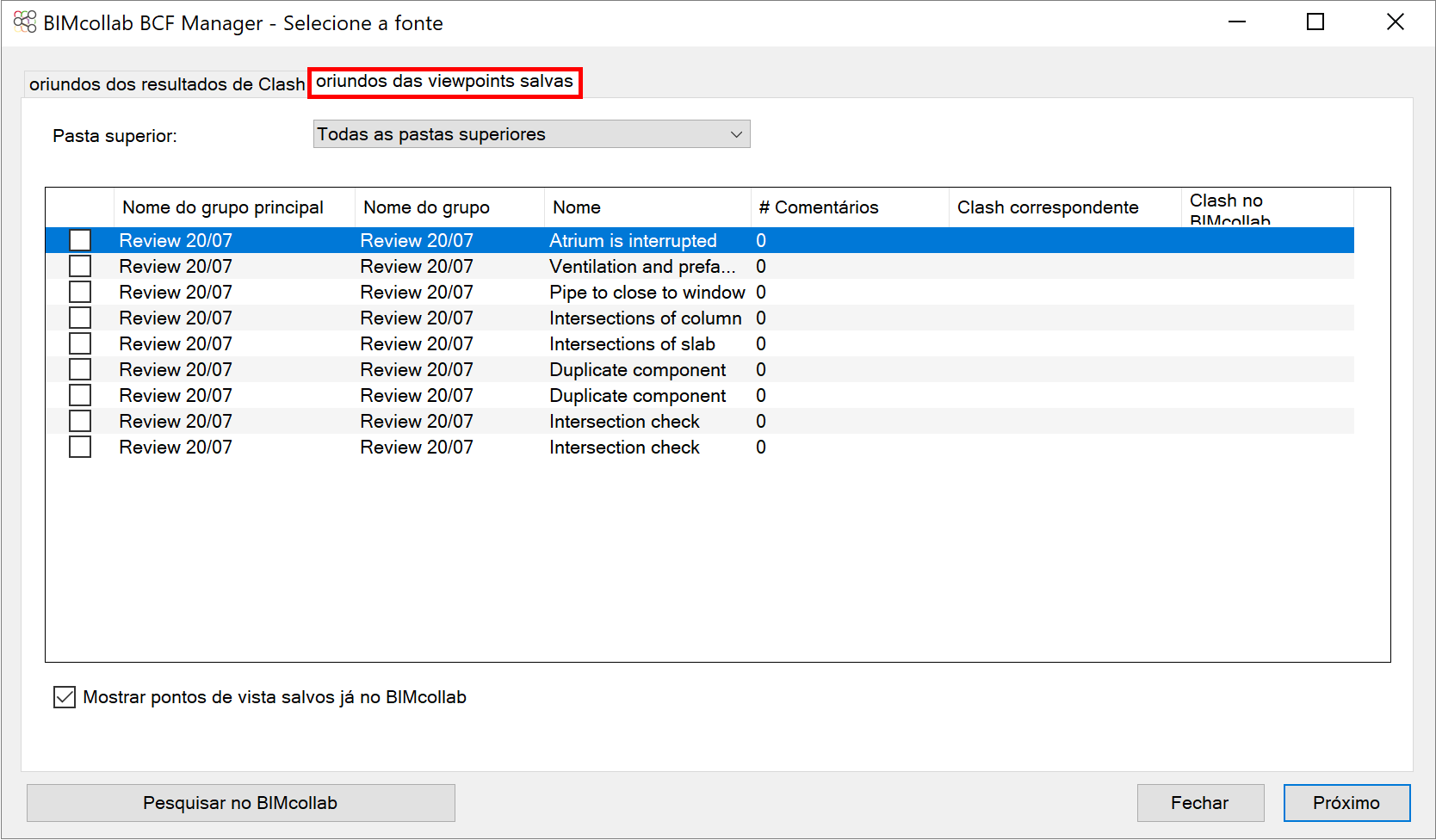Open the Pasta superior dropdown
Screen dimensions: 1436x840
tap(531, 134)
